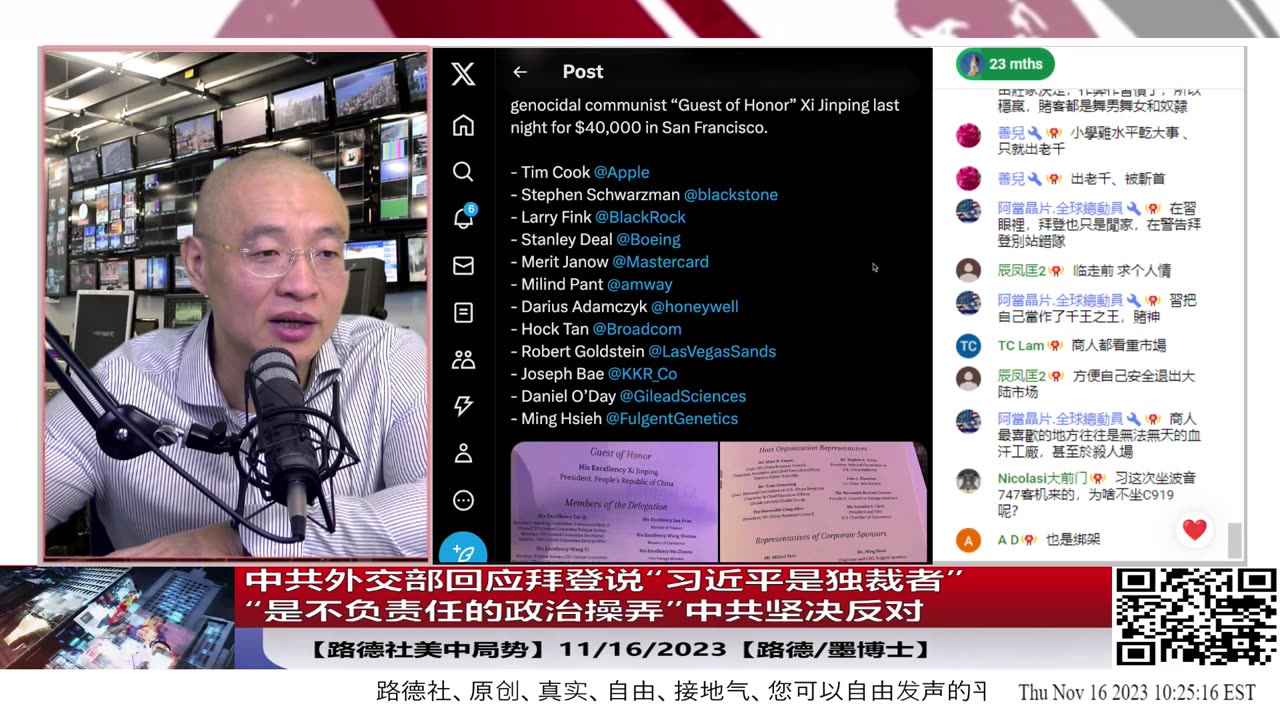
Task: Open the Explore search icon
Action: (463, 172)
